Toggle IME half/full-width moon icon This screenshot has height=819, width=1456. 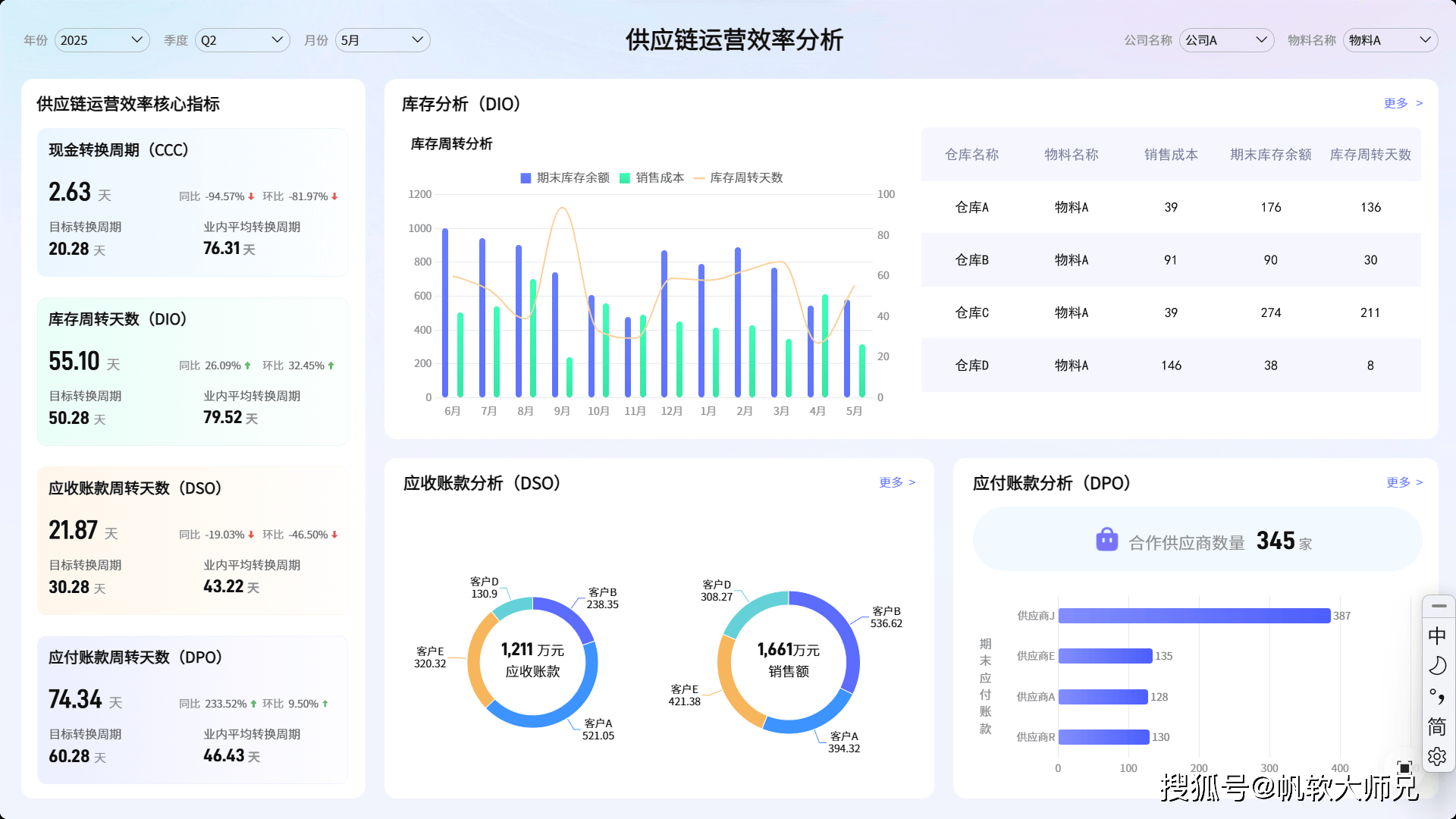[x=1437, y=666]
